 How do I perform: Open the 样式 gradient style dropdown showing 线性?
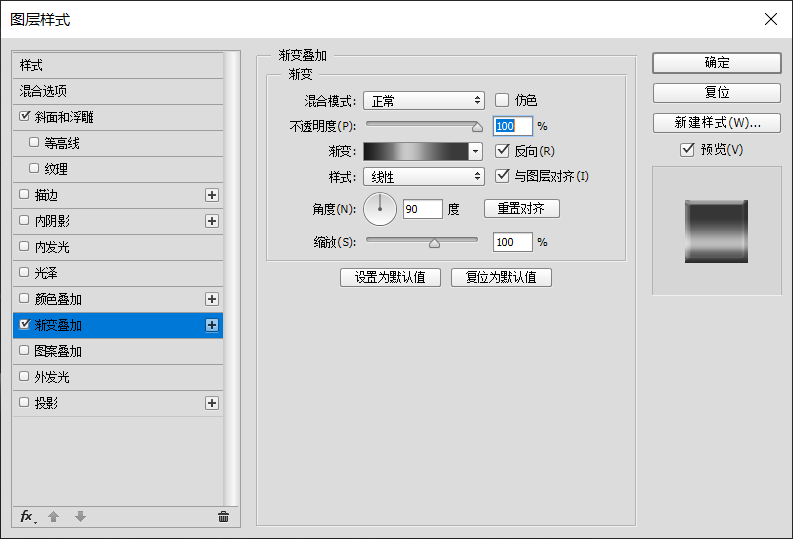pos(424,176)
